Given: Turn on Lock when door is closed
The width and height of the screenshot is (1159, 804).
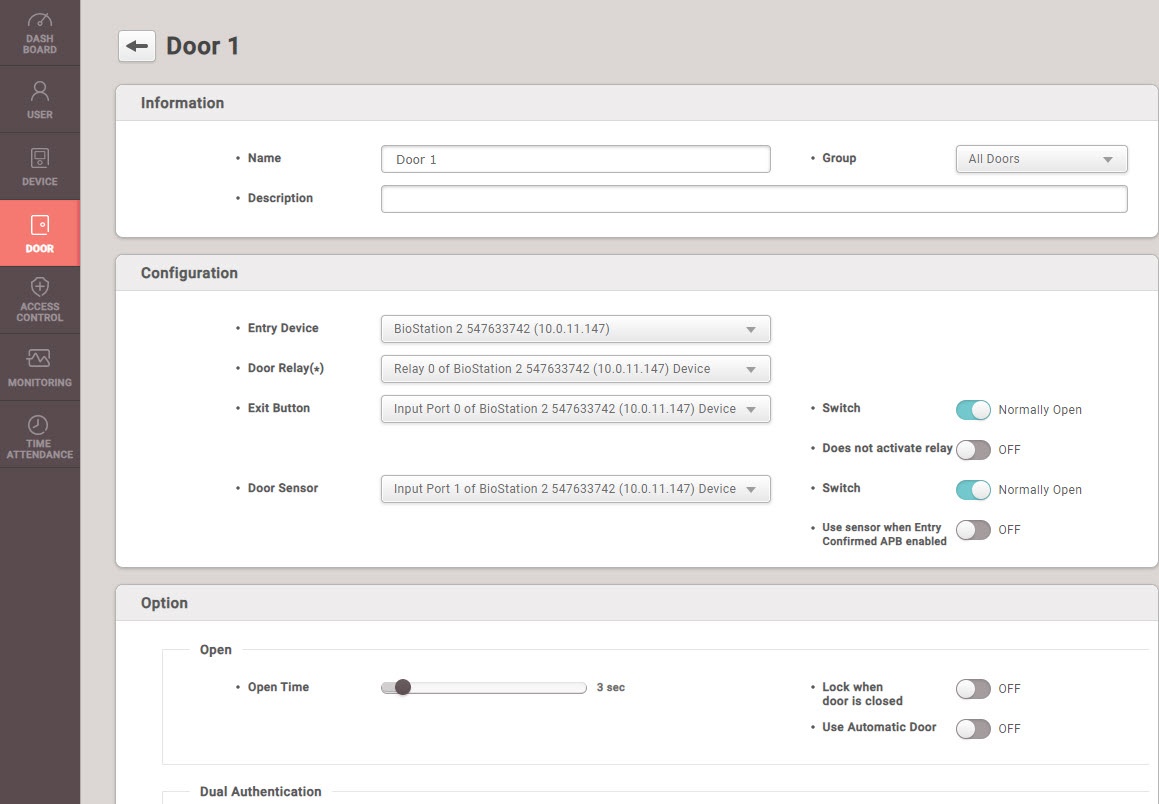Looking at the screenshot, I should 973,689.
